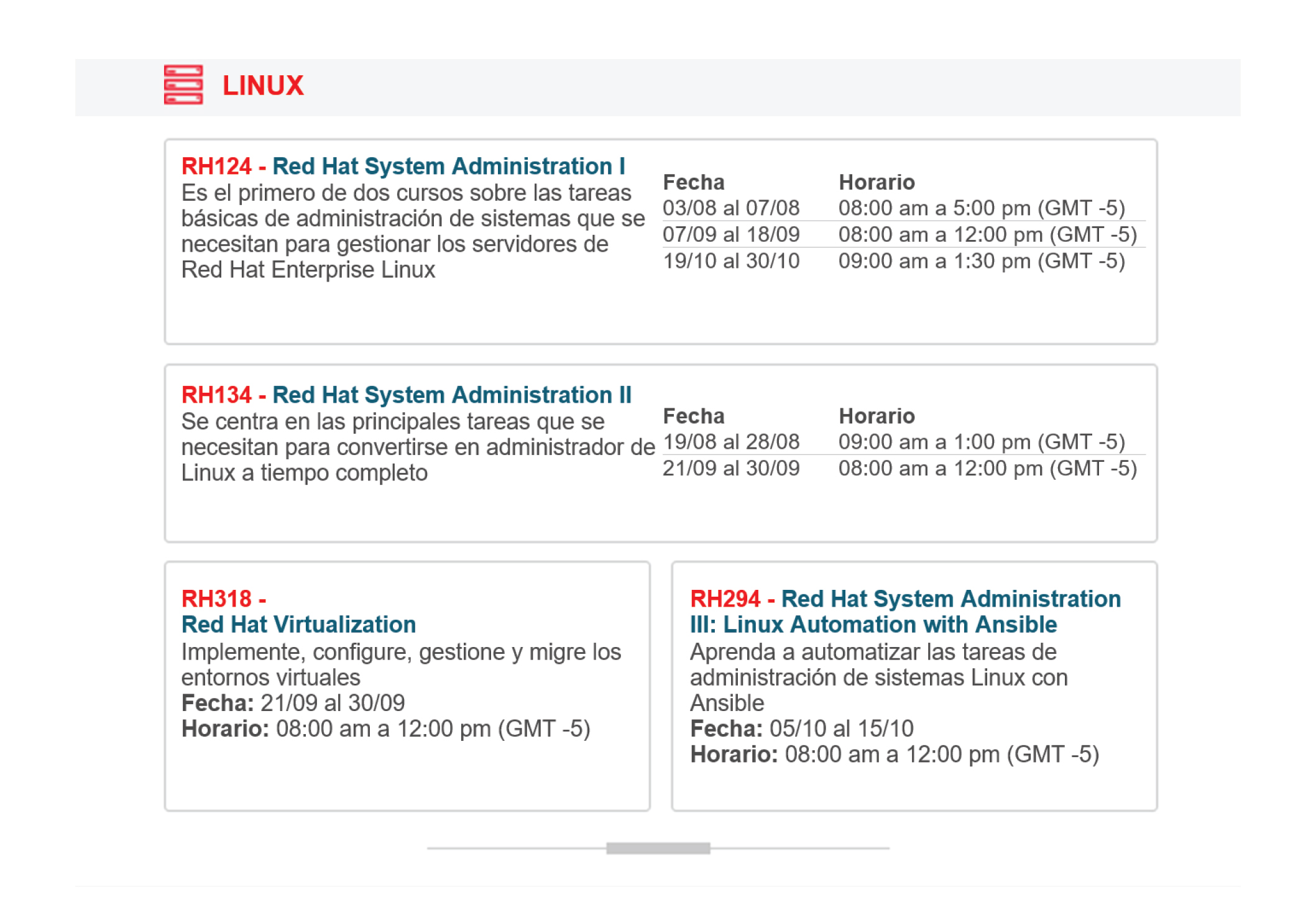Click schedule 09:00 am a 1:00 pm (GMT -5)
The height and width of the screenshot is (923, 1316).
tap(982, 442)
